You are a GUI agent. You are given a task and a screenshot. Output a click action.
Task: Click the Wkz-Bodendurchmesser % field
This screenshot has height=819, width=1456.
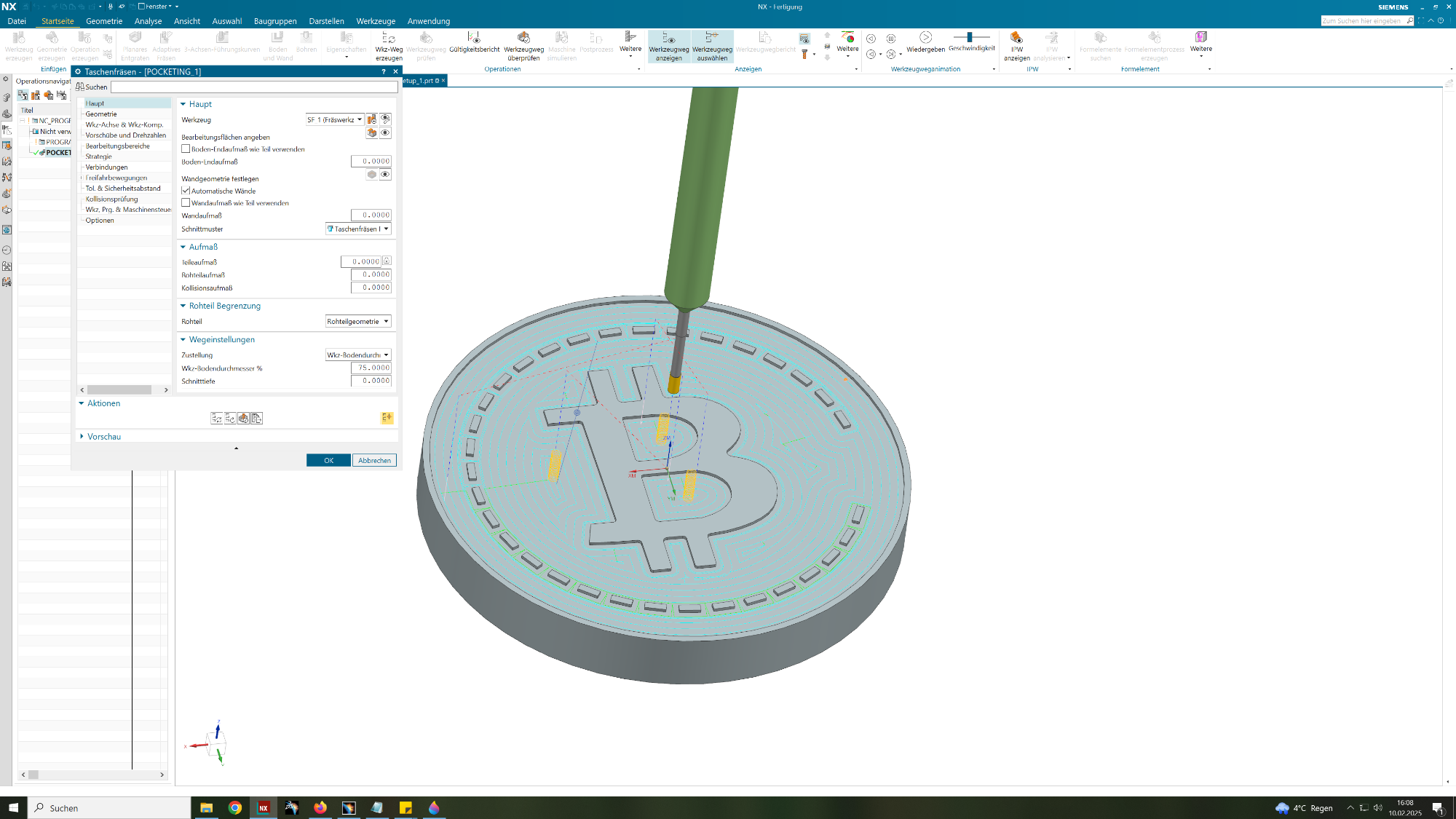[371, 368]
